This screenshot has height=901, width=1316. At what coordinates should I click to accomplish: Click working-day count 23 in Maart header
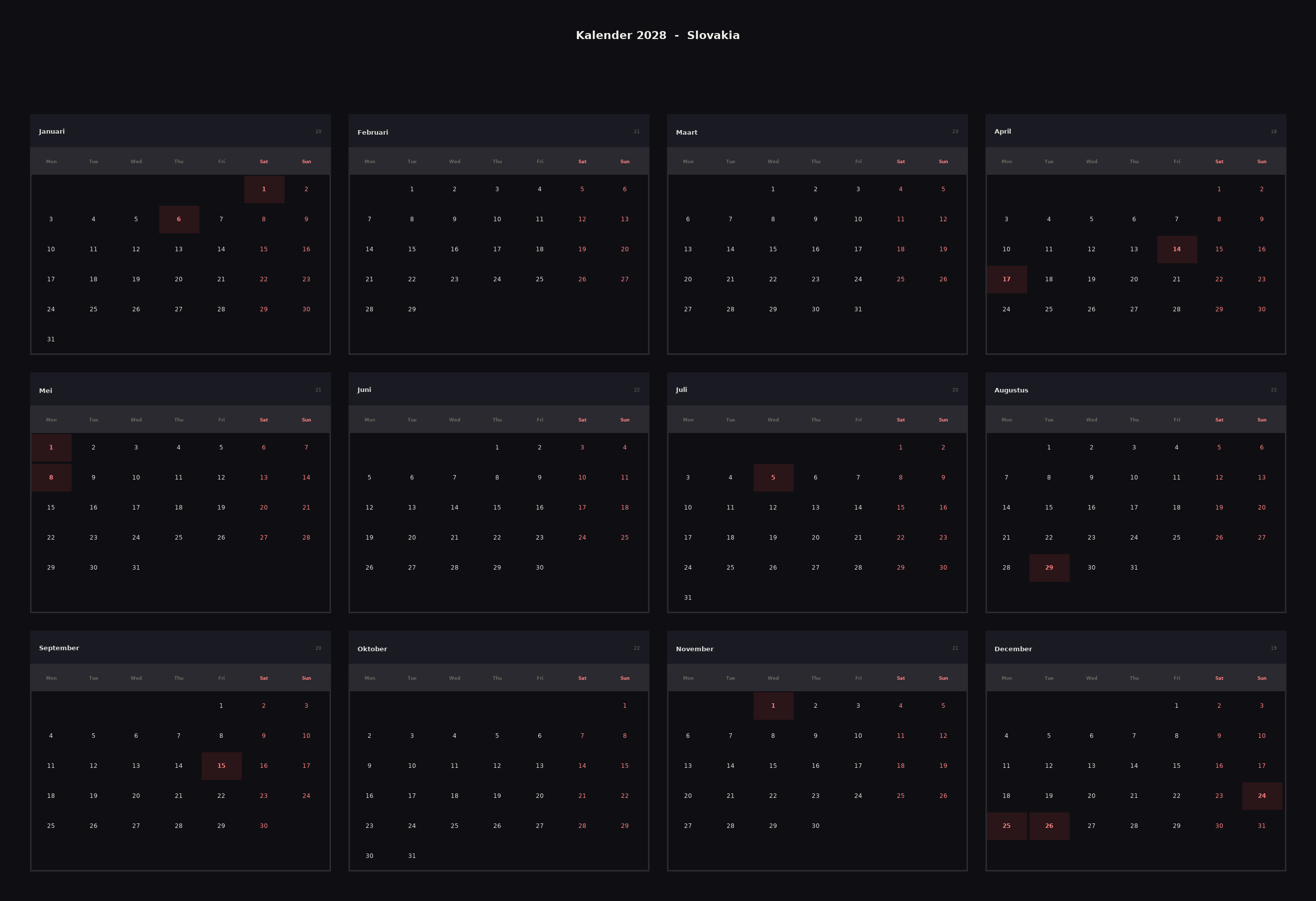click(x=955, y=131)
